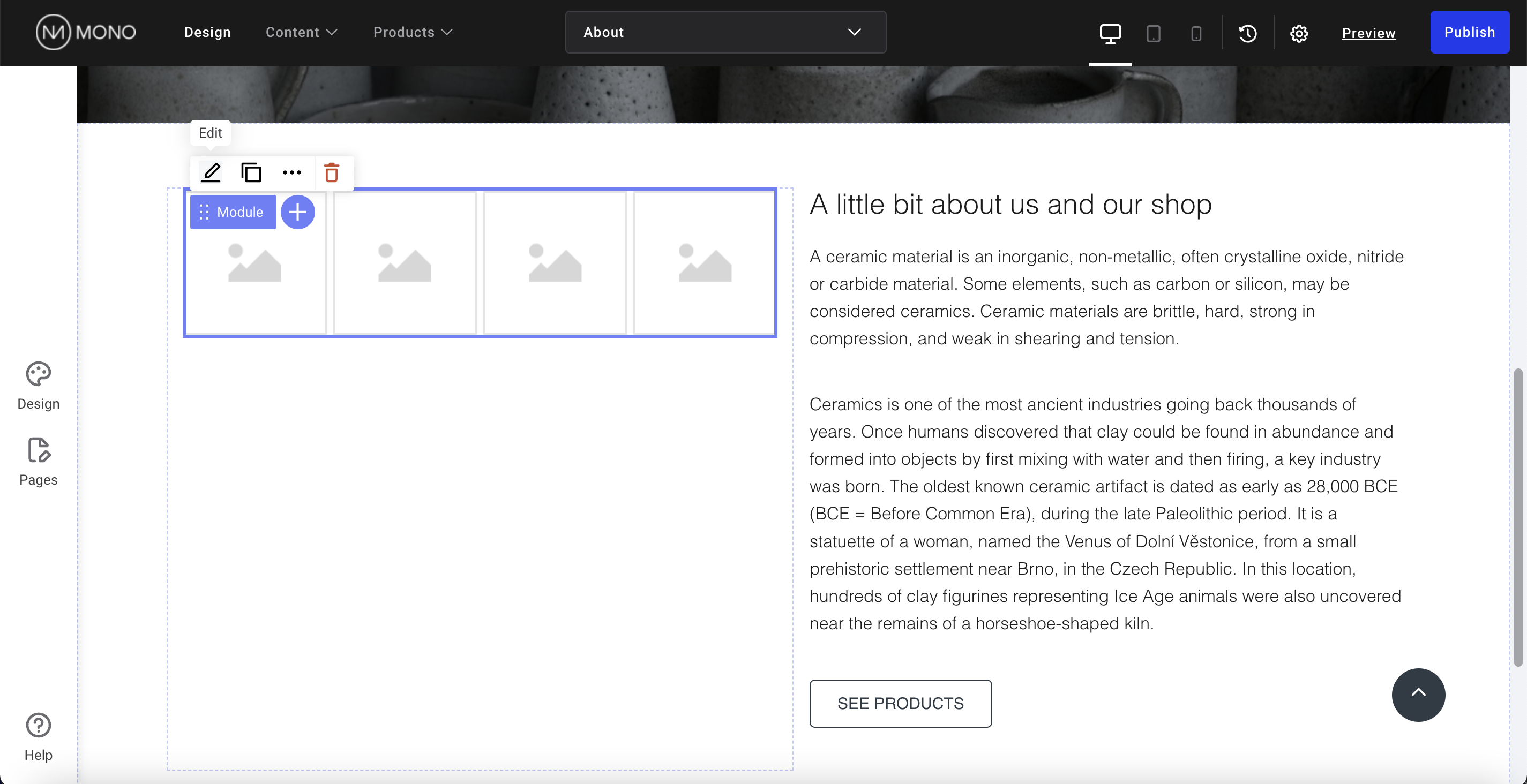Duplicate the module with copy icon
The width and height of the screenshot is (1527, 784).
point(251,172)
